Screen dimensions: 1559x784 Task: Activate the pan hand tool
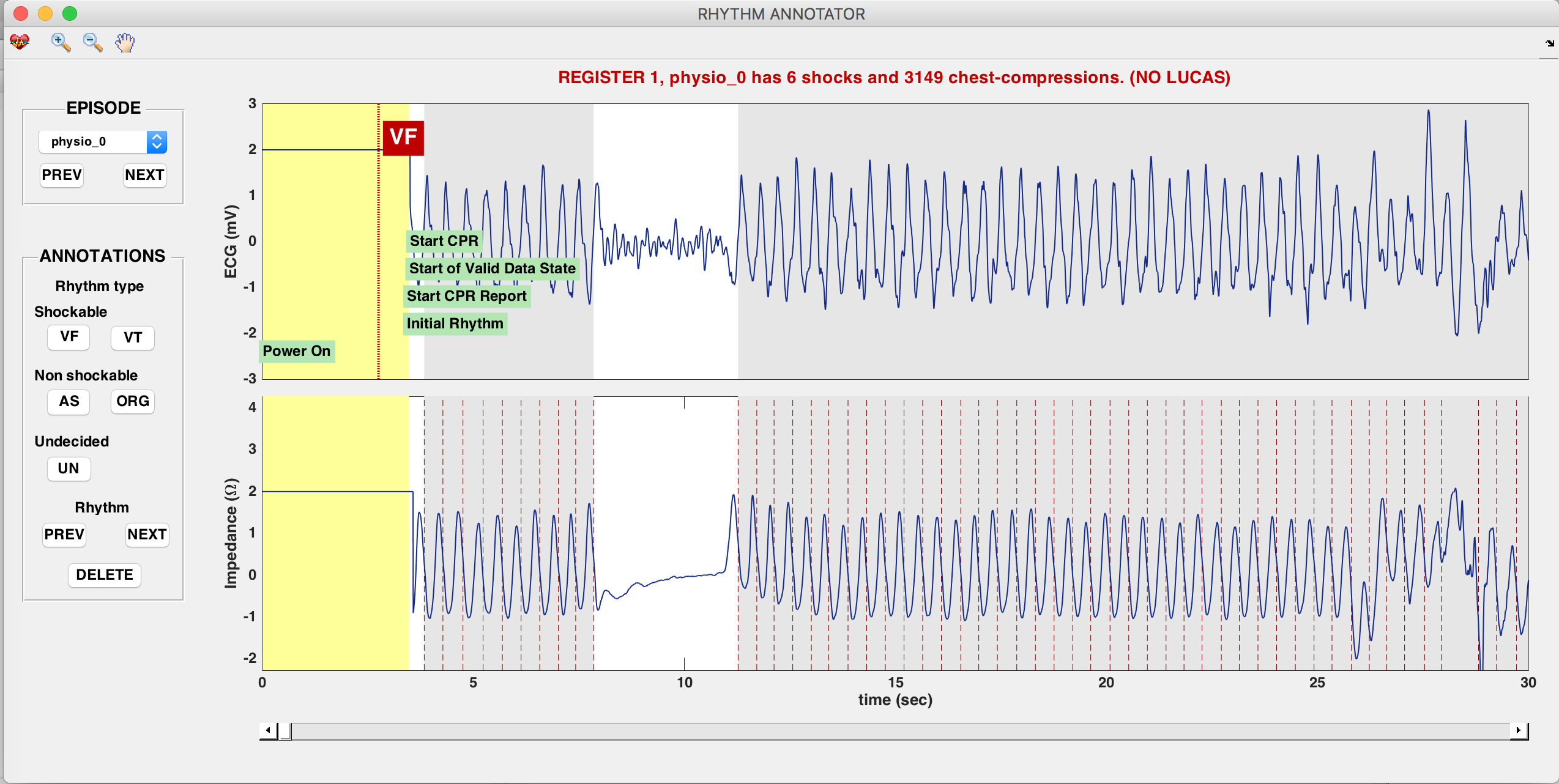[125, 42]
